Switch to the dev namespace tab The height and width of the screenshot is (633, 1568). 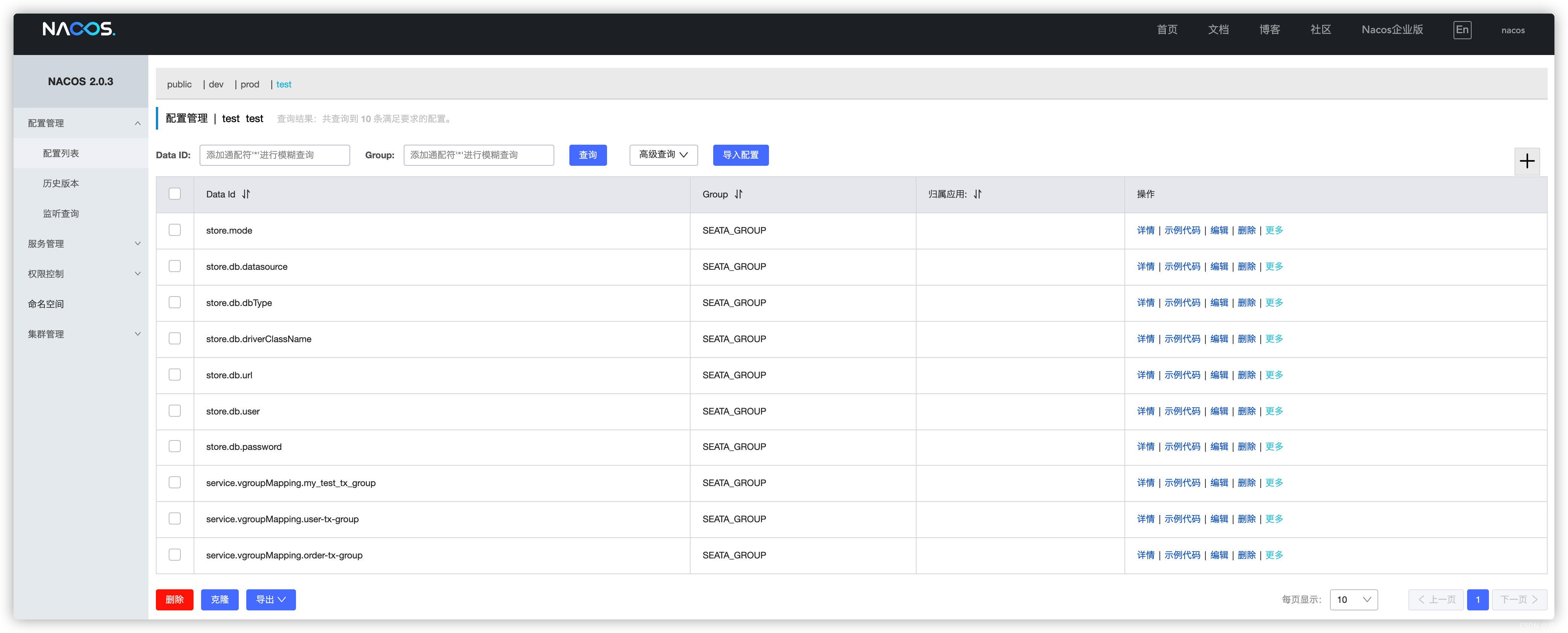(216, 84)
